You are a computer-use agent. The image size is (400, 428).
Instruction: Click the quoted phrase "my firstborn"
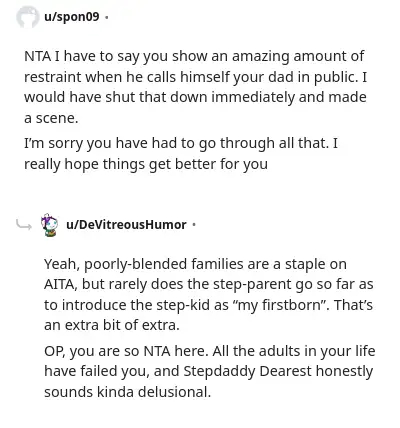tap(279, 305)
